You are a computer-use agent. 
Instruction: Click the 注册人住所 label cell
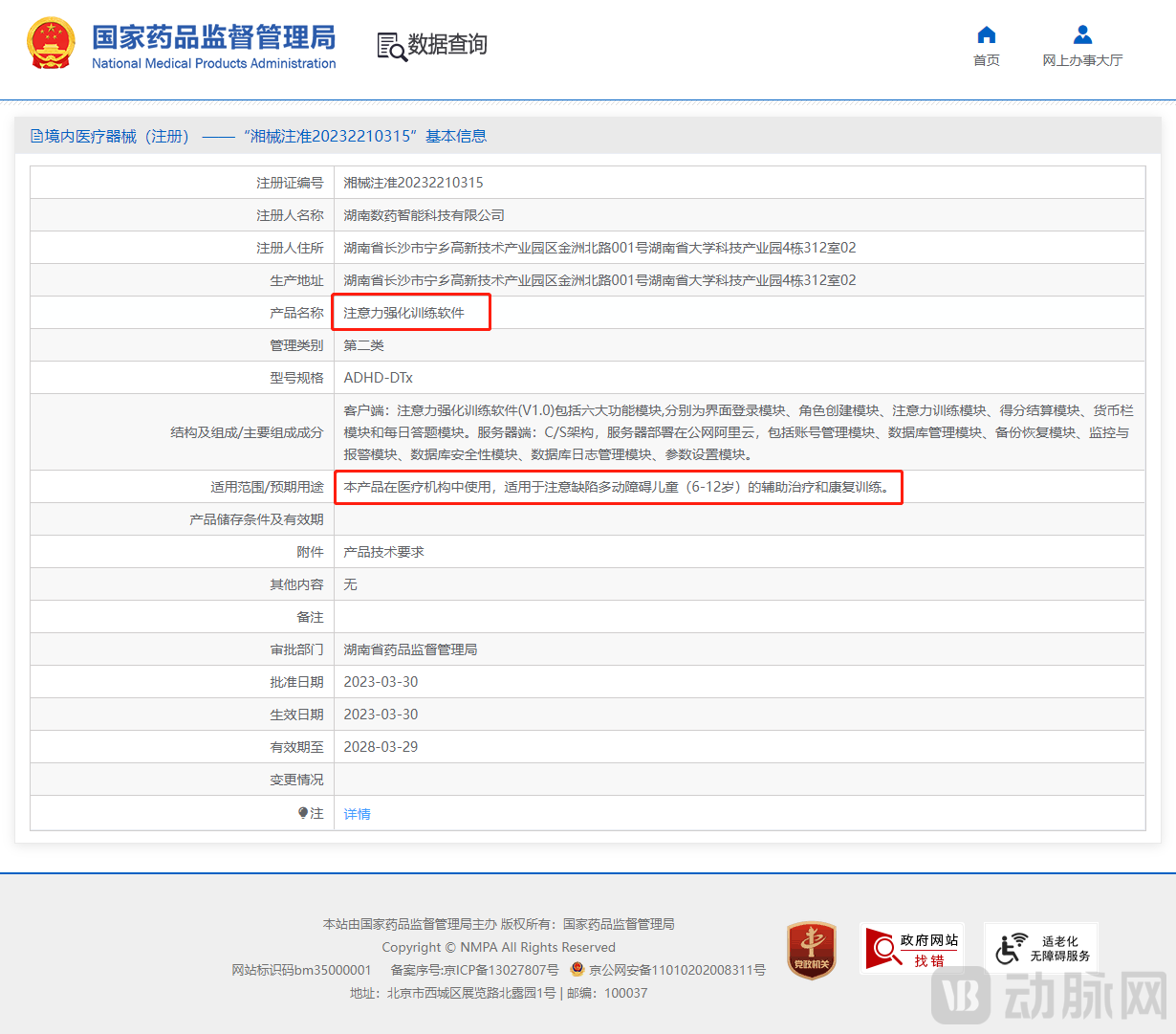[x=183, y=248]
